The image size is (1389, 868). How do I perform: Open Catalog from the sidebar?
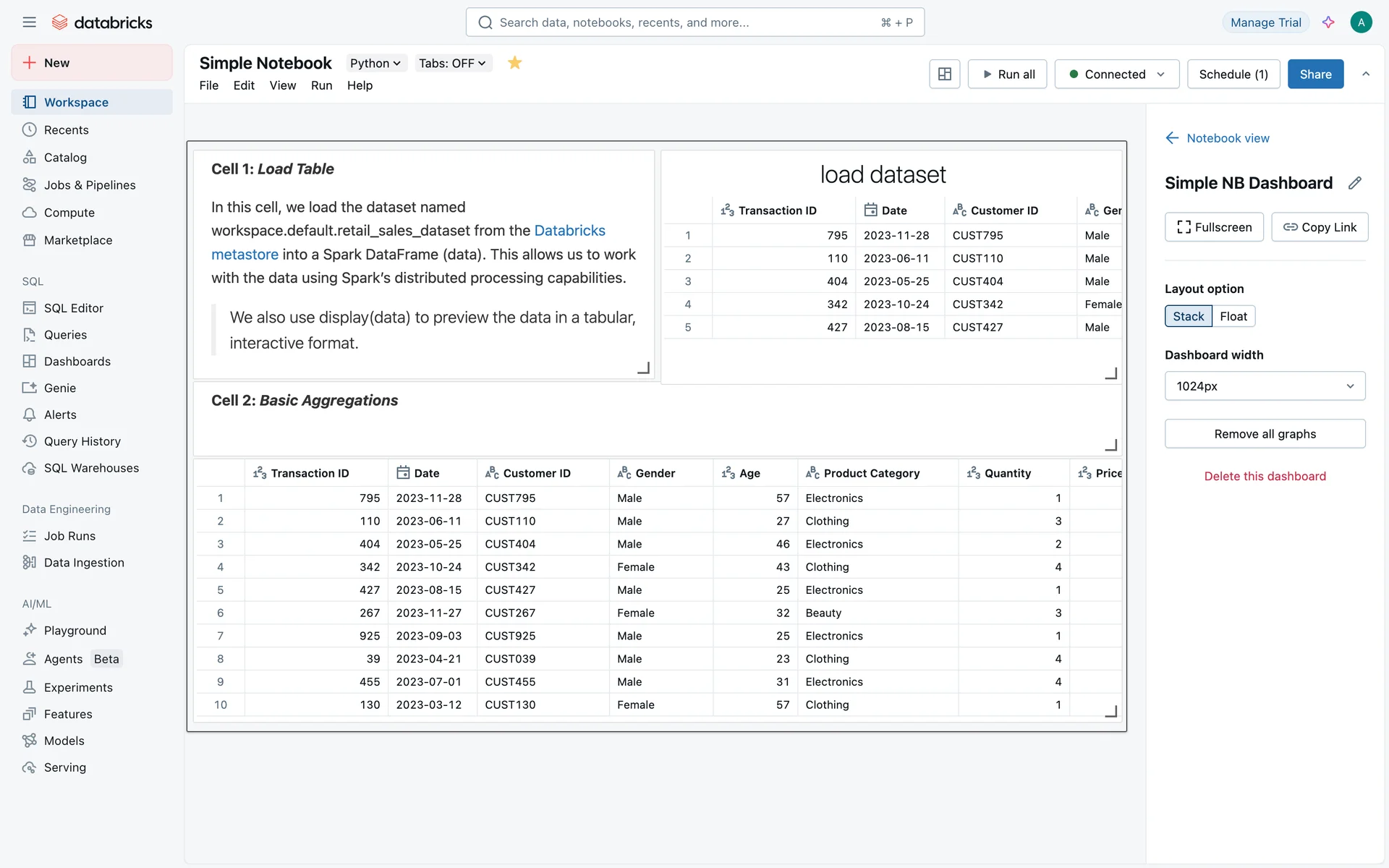[65, 158]
